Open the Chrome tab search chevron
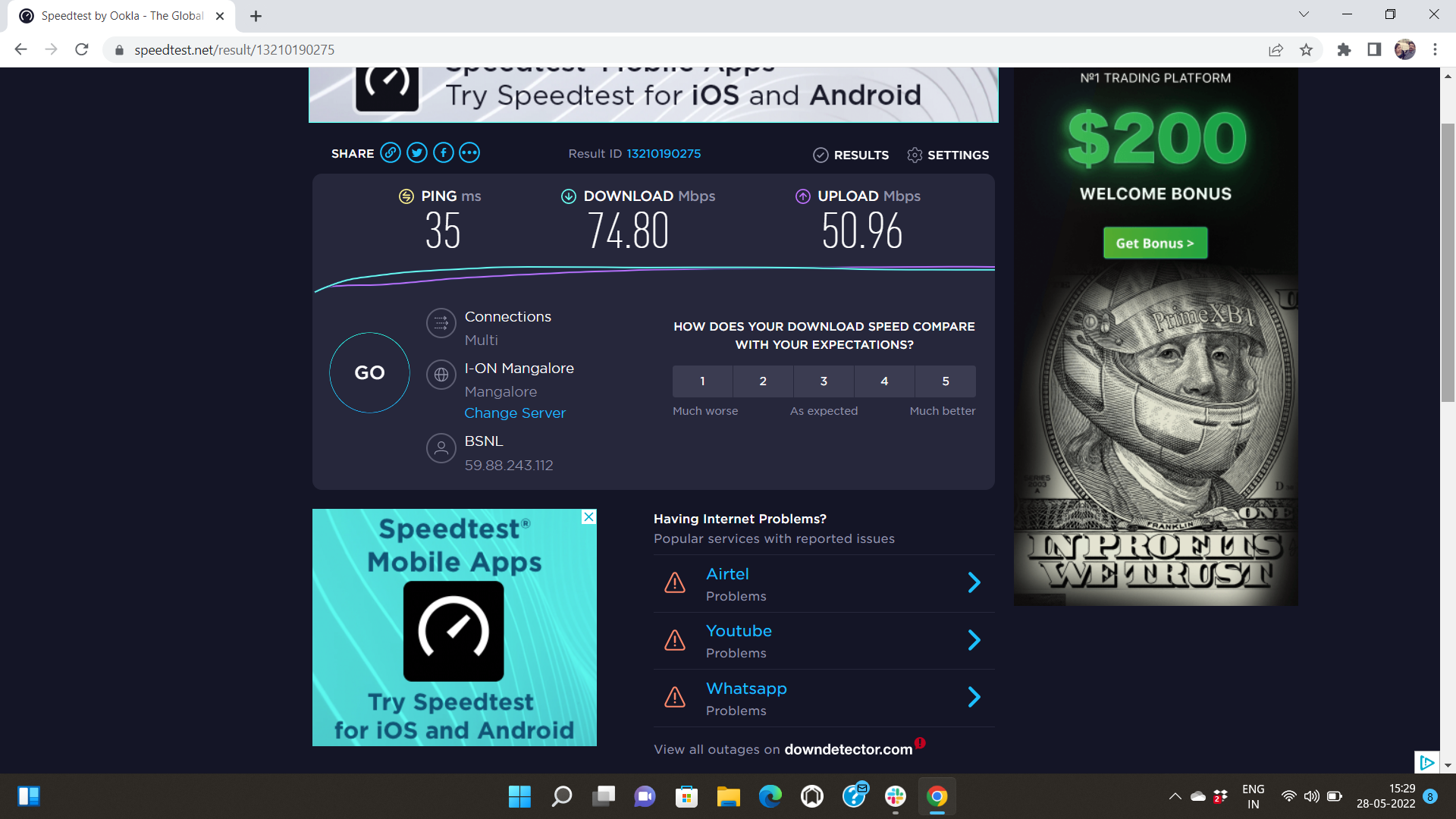 pos(1303,14)
